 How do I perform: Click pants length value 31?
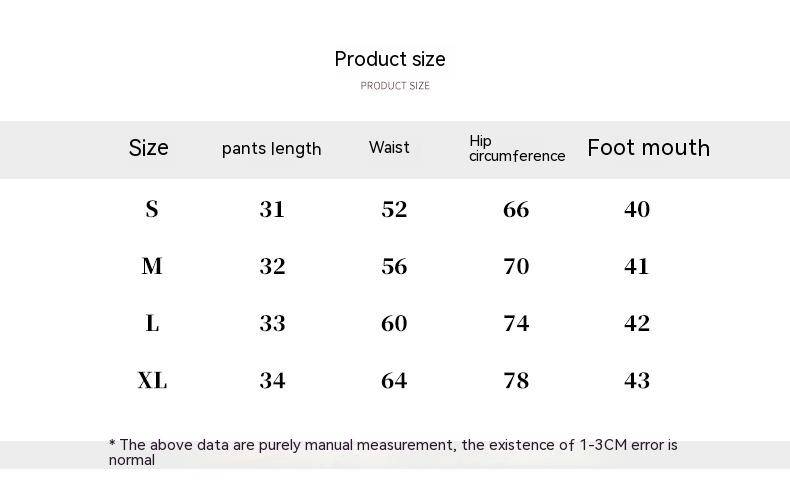point(272,209)
